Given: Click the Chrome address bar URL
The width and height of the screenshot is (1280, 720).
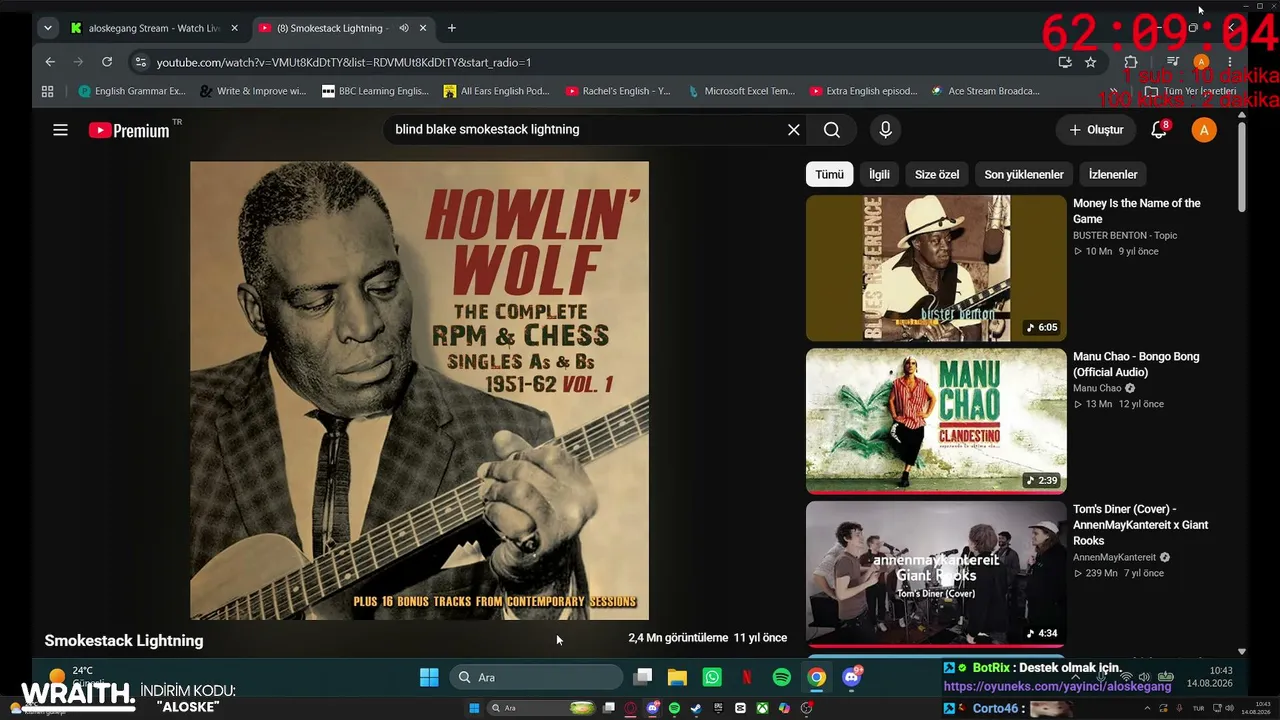Looking at the screenshot, I should [x=344, y=62].
